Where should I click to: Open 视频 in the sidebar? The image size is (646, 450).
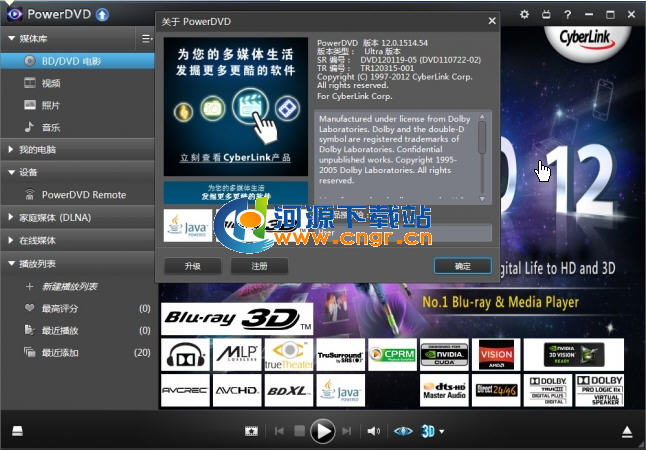(x=50, y=83)
